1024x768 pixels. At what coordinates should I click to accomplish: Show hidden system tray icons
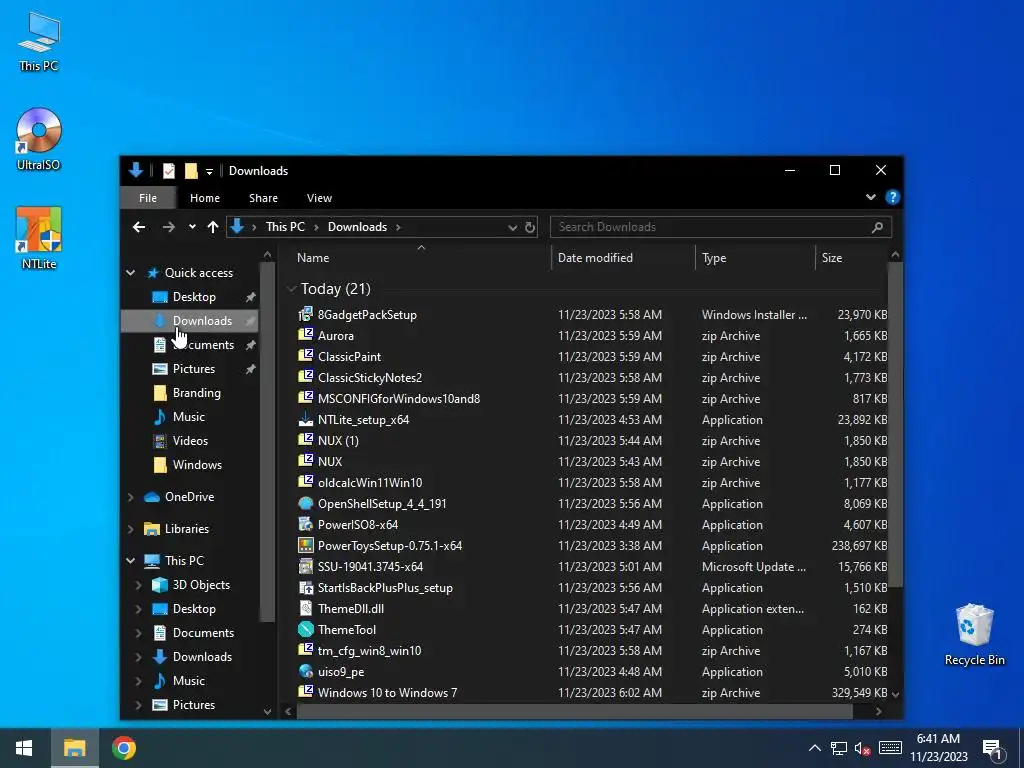(x=814, y=748)
